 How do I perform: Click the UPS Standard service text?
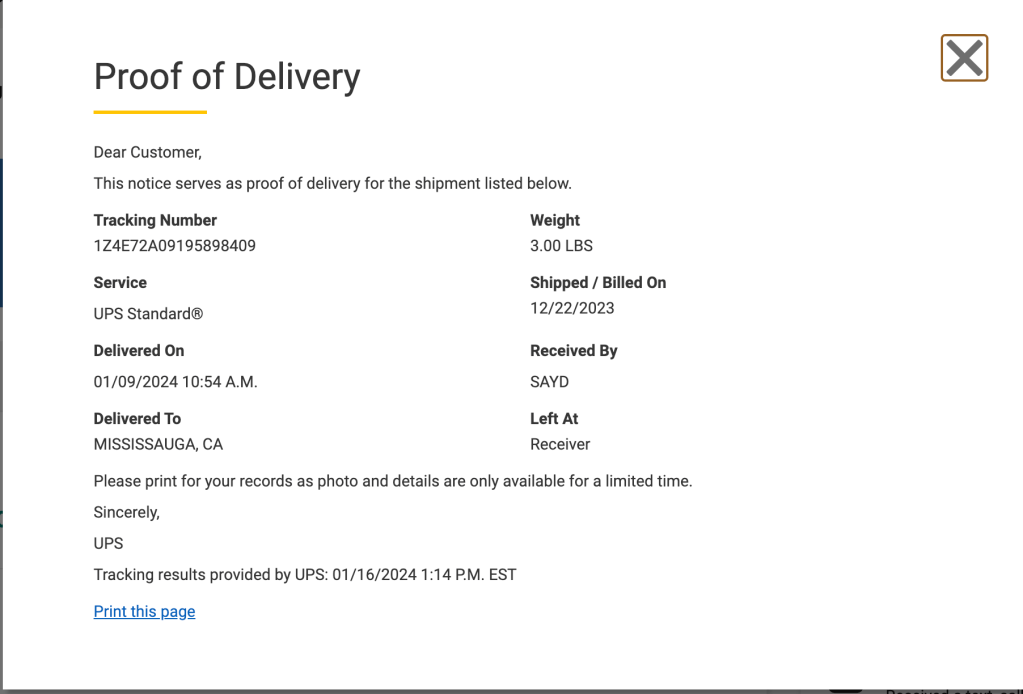[148, 314]
